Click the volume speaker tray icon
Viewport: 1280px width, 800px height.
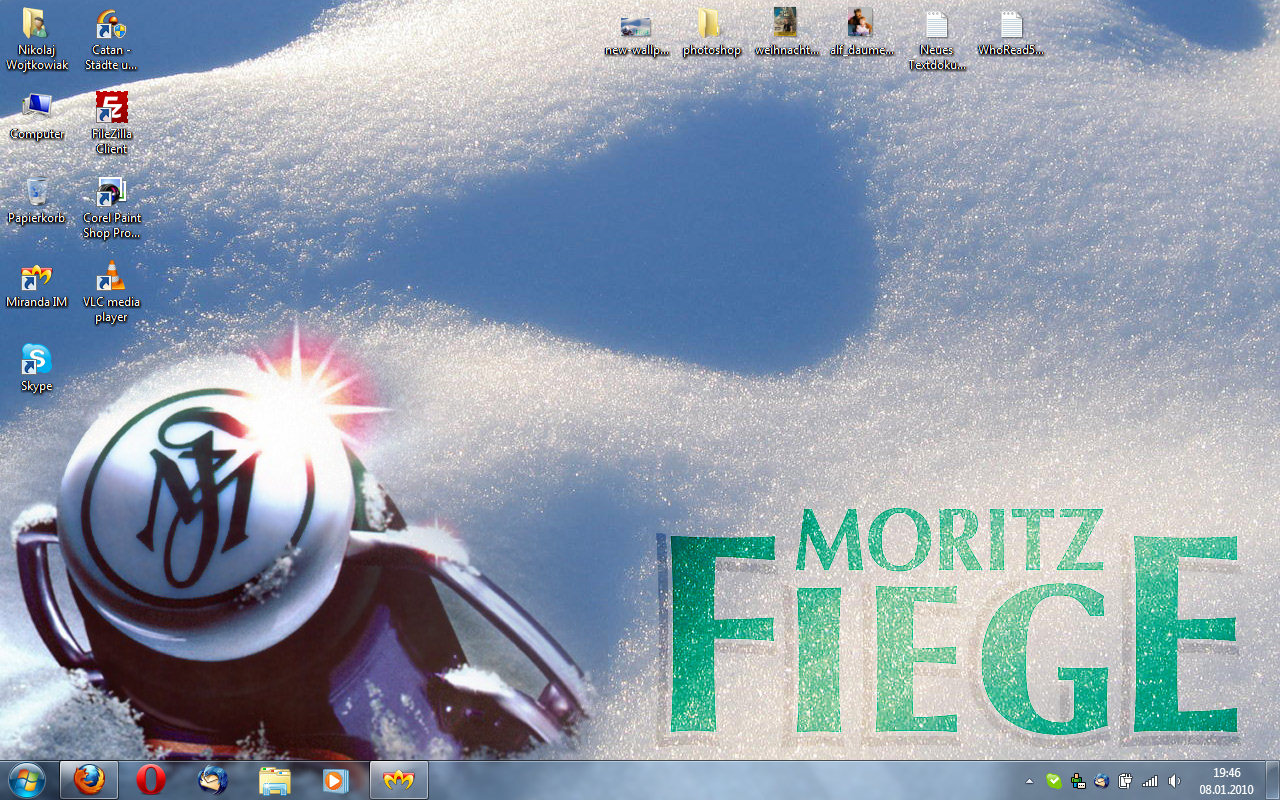click(1174, 781)
